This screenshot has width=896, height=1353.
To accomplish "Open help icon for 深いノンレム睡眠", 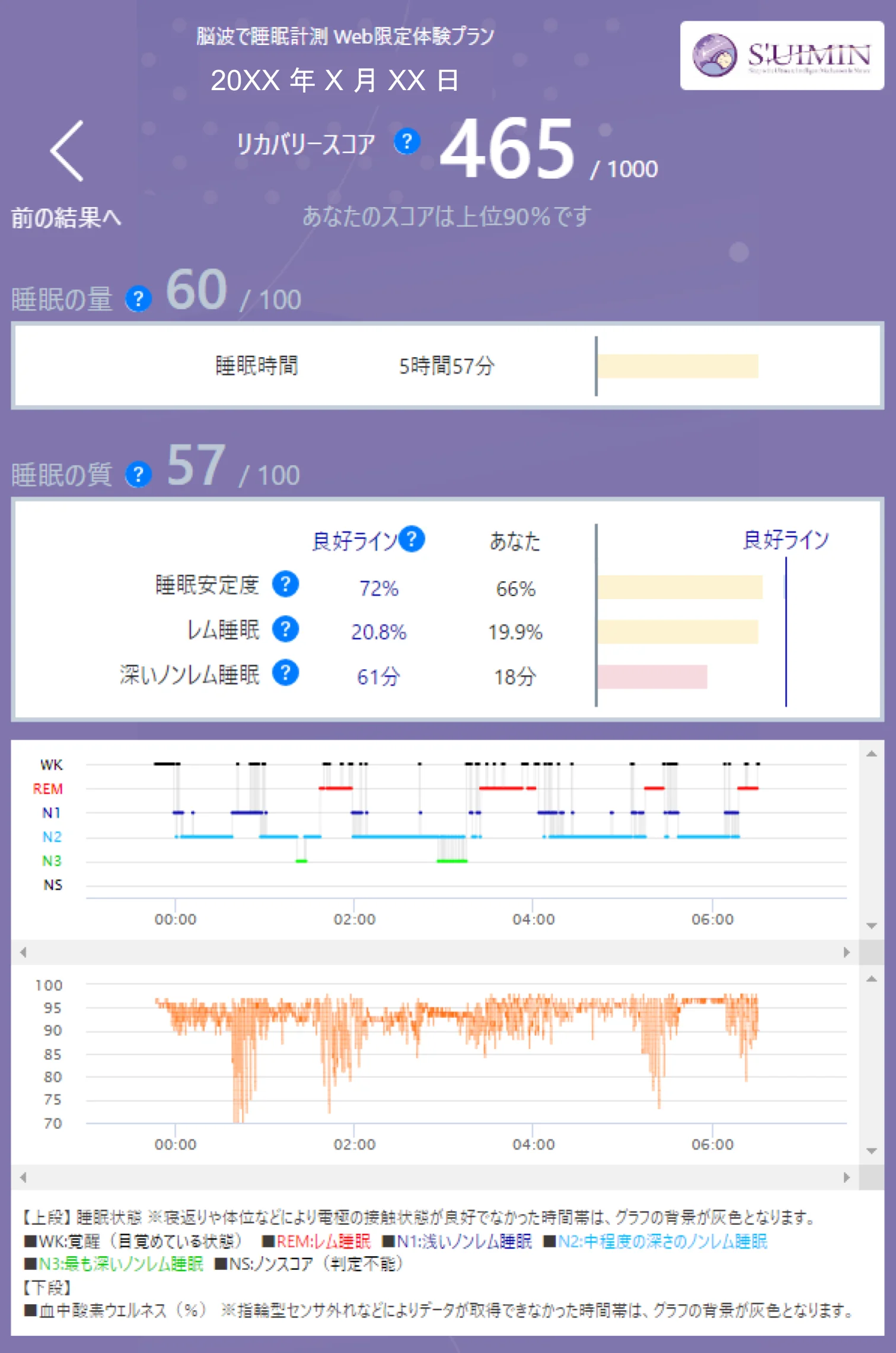I will 285,673.
